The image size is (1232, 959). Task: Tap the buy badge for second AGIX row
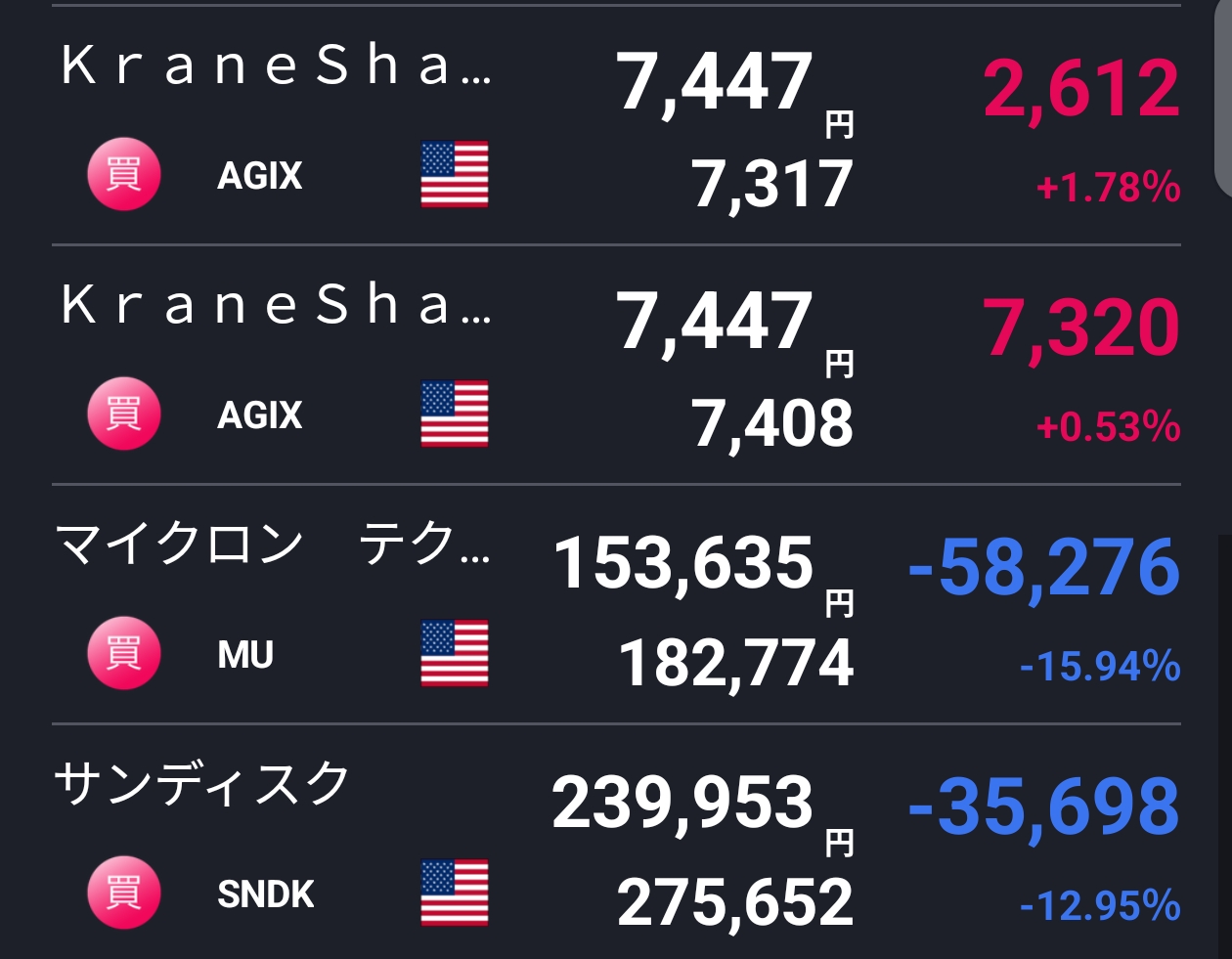coord(123,414)
